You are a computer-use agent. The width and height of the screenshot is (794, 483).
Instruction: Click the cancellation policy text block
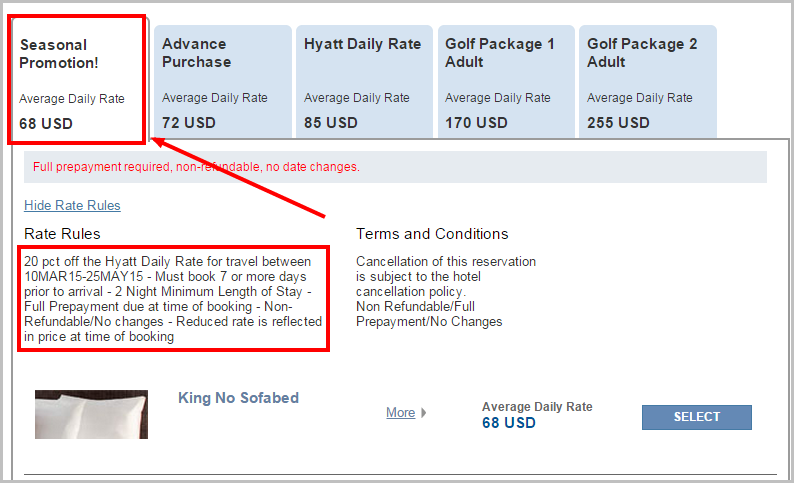(446, 292)
